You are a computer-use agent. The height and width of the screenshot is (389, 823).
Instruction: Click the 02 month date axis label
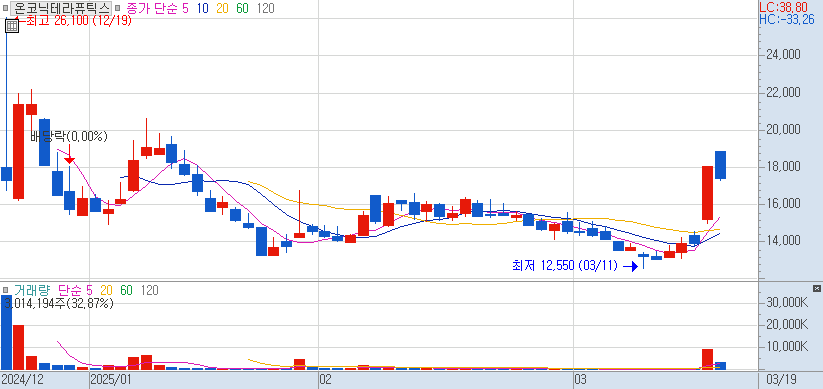(325, 379)
